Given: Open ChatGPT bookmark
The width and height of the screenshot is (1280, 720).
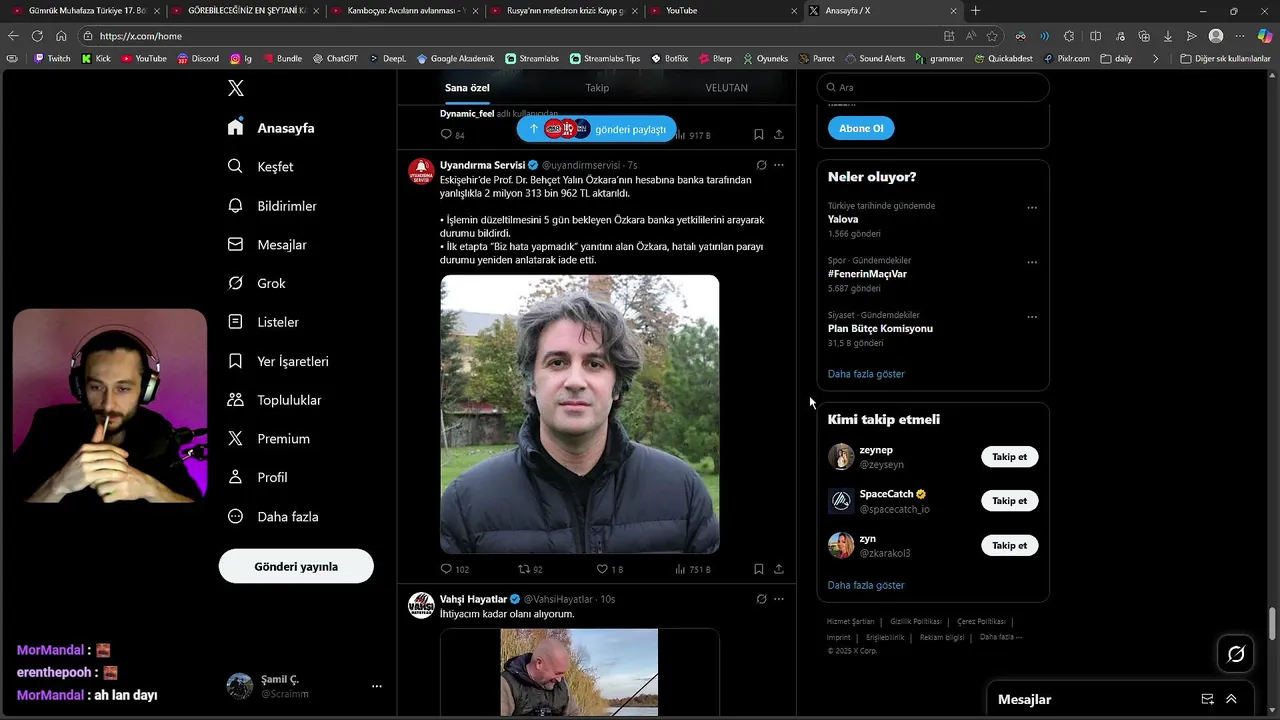Looking at the screenshot, I should coord(335,58).
